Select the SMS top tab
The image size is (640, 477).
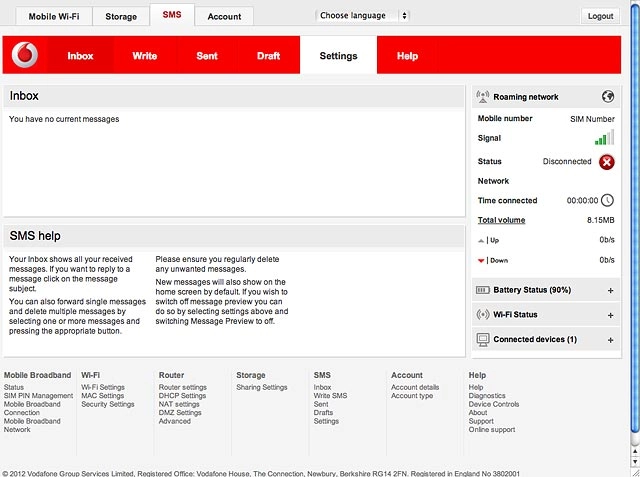pyautogui.click(x=172, y=15)
